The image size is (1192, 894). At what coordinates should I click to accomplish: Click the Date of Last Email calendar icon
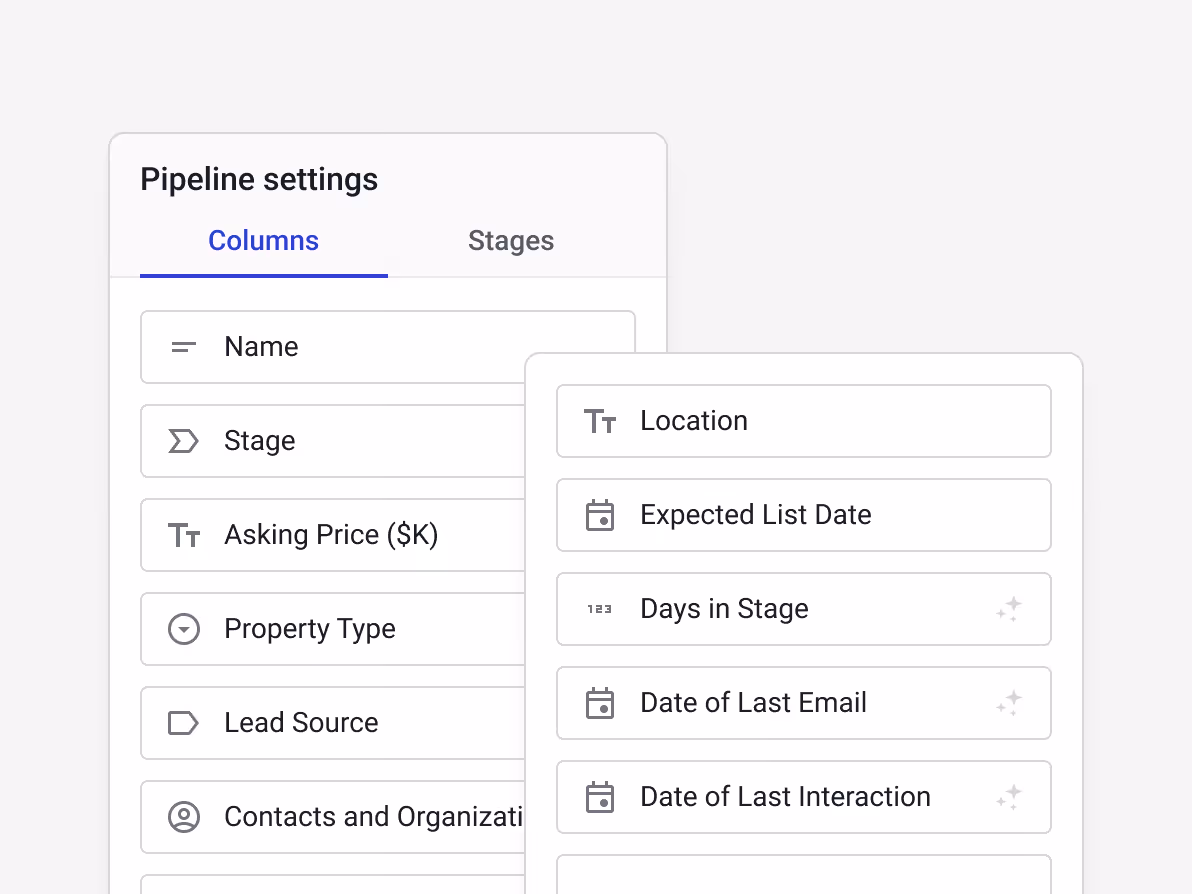pos(600,703)
